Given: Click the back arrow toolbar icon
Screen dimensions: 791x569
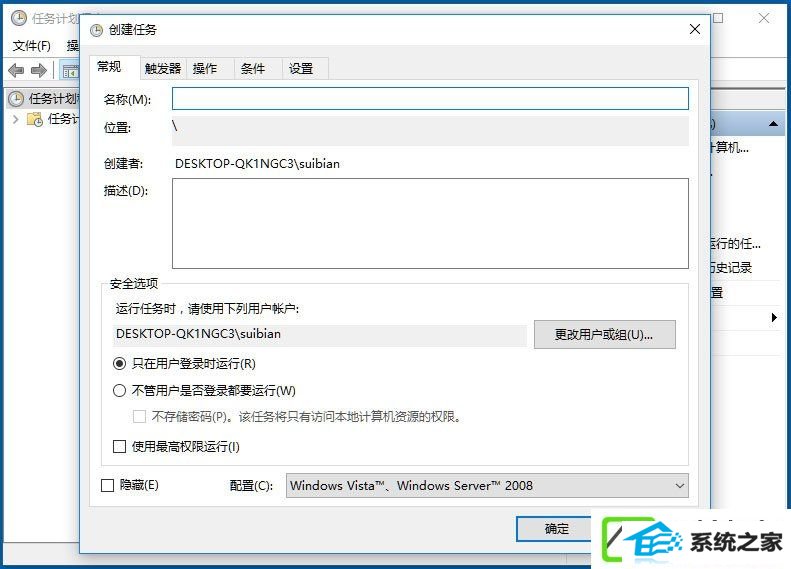Looking at the screenshot, I should click(16, 71).
